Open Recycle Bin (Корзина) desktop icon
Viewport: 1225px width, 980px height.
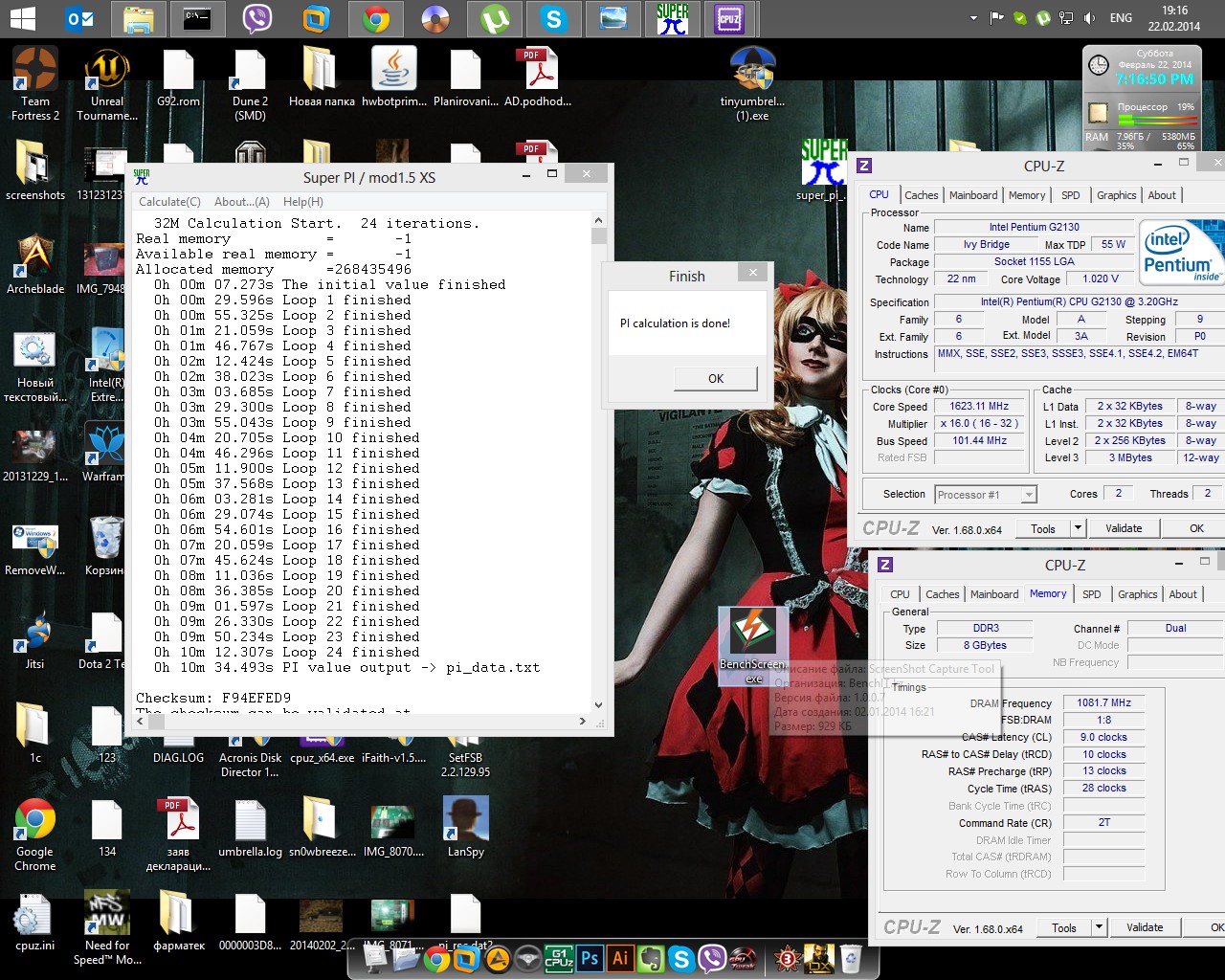[104, 546]
